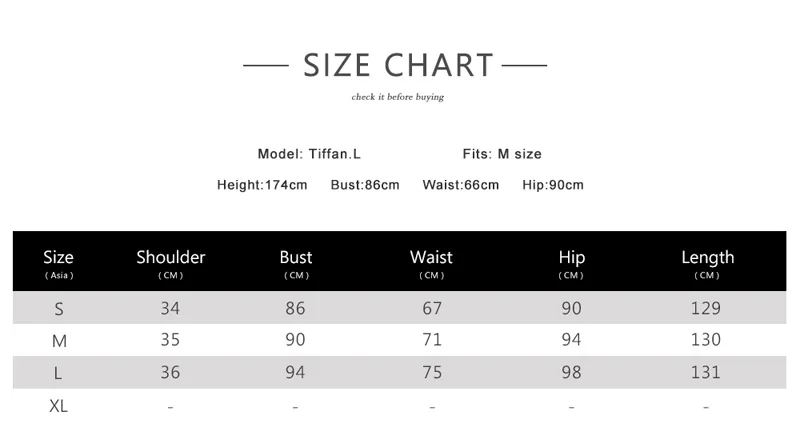800x423 pixels.
Task: Select the XL size row label
Action: tap(59, 406)
